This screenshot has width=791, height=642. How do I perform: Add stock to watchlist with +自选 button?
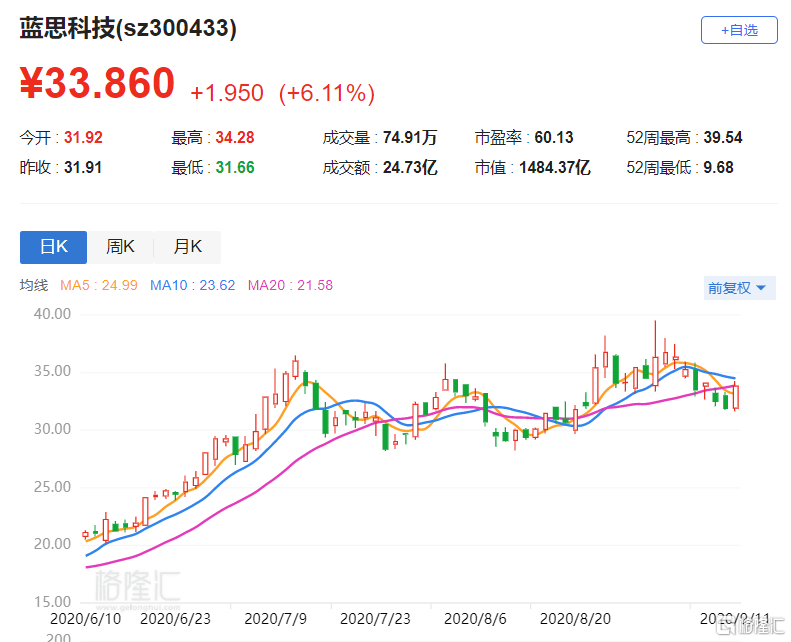[739, 30]
